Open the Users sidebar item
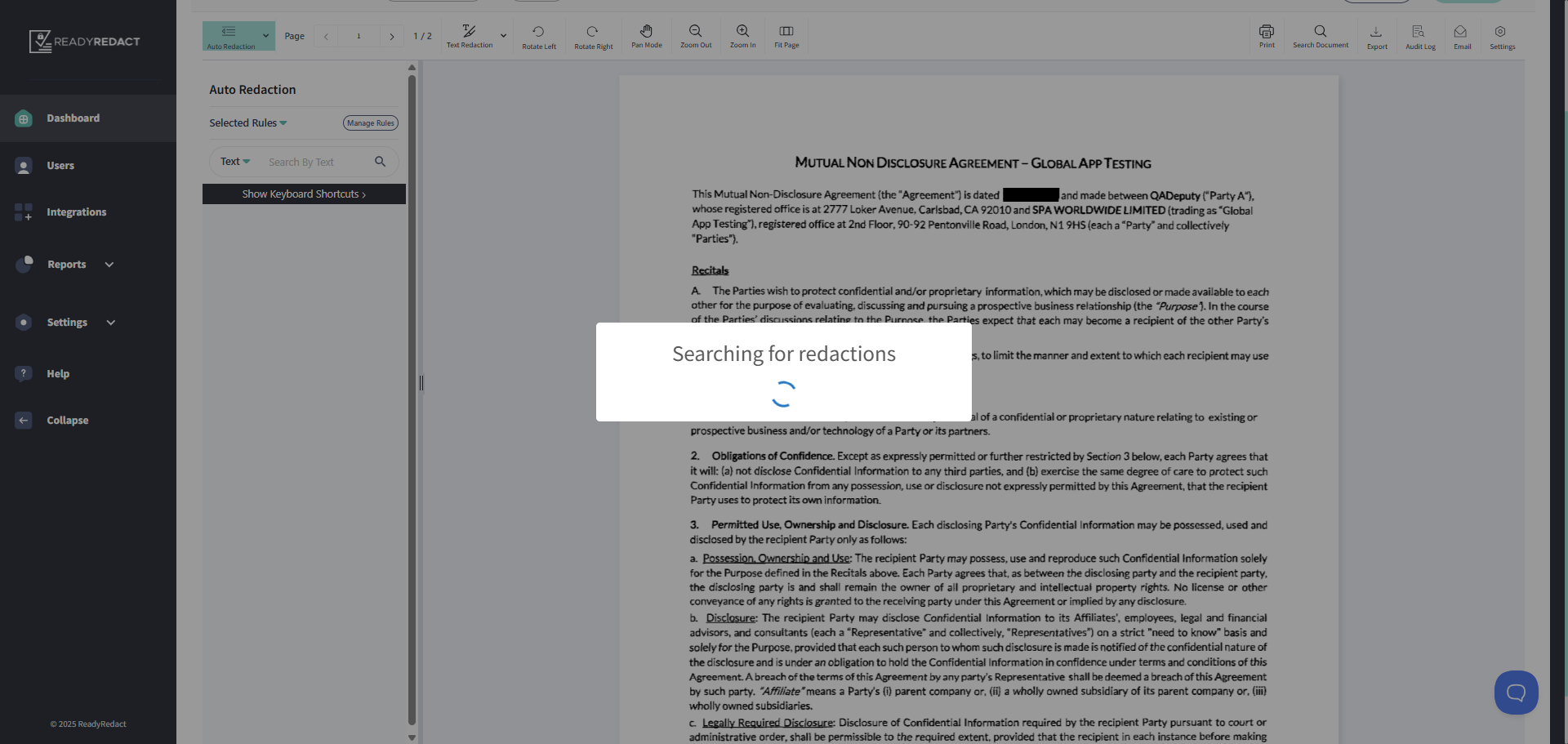1568x744 pixels. click(88, 166)
